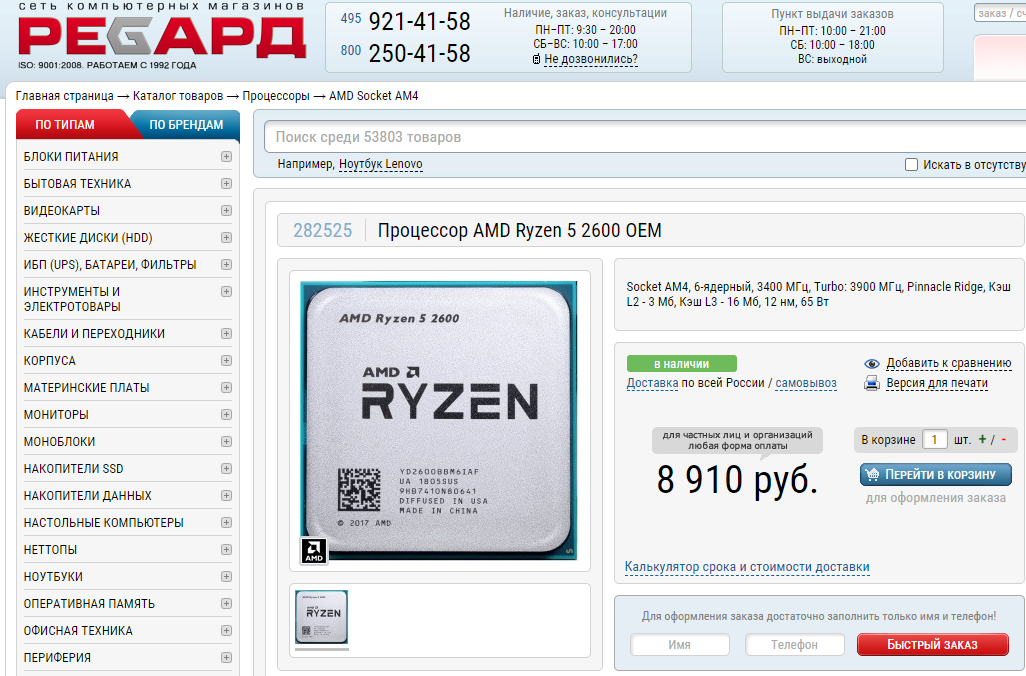Click the ПЕРЕЙТИ В КОРЗИНУ button
This screenshot has height=676, width=1026.
pyautogui.click(x=936, y=474)
